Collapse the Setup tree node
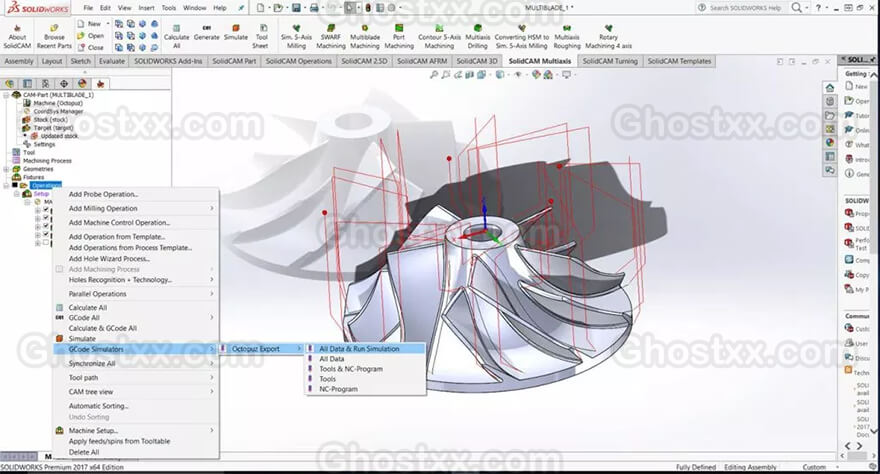 click(17, 194)
